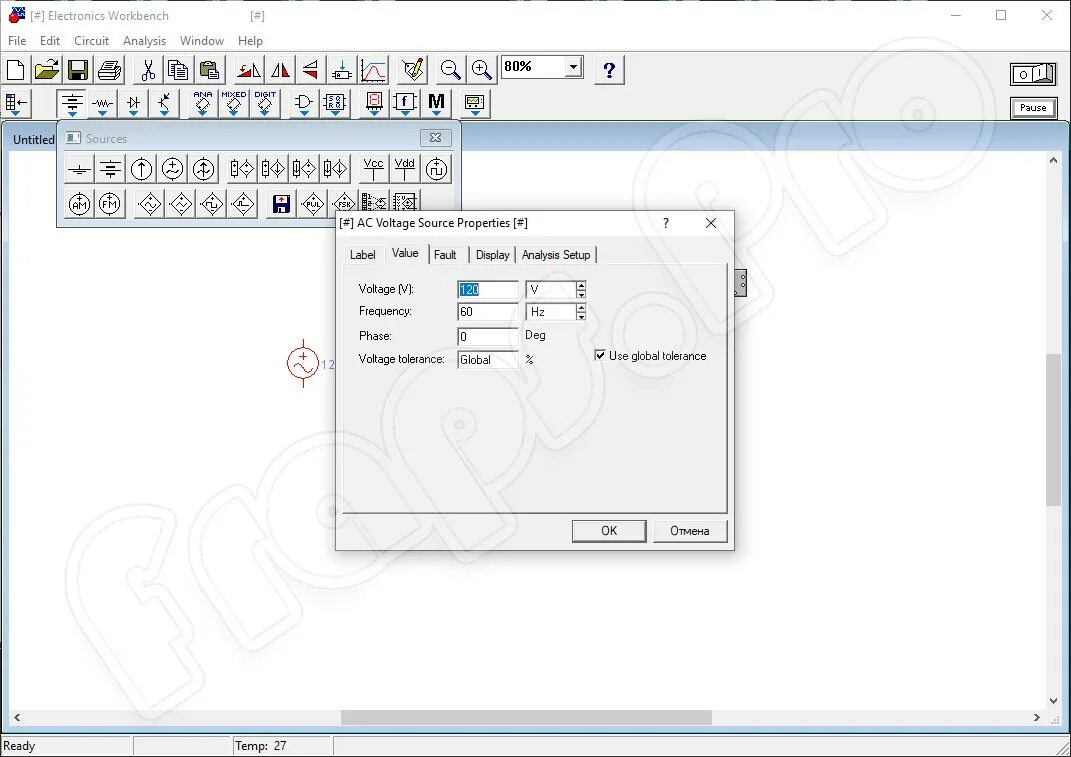The image size is (1071, 757).
Task: Click the dialog's context help question mark
Action: click(x=666, y=223)
